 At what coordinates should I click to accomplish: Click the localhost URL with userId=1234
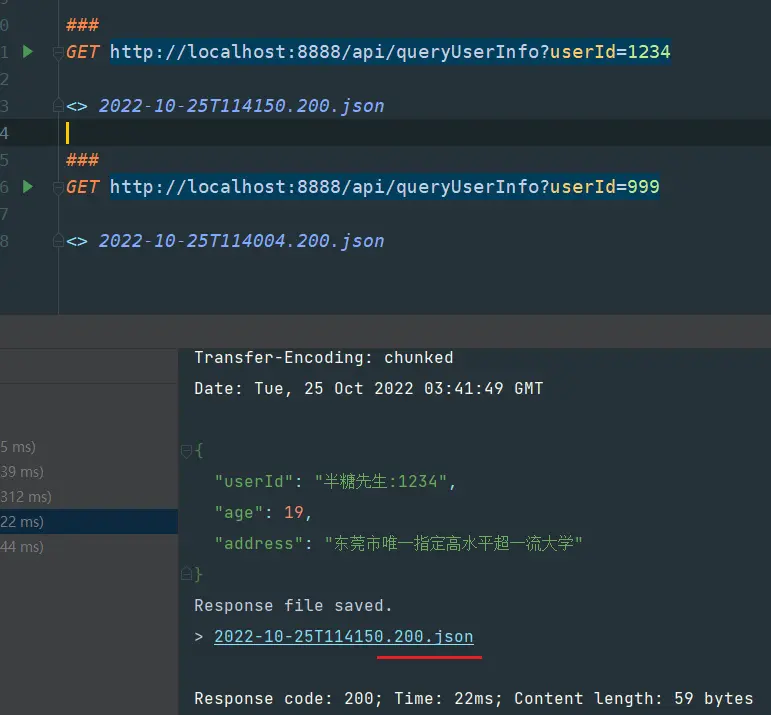coord(390,52)
